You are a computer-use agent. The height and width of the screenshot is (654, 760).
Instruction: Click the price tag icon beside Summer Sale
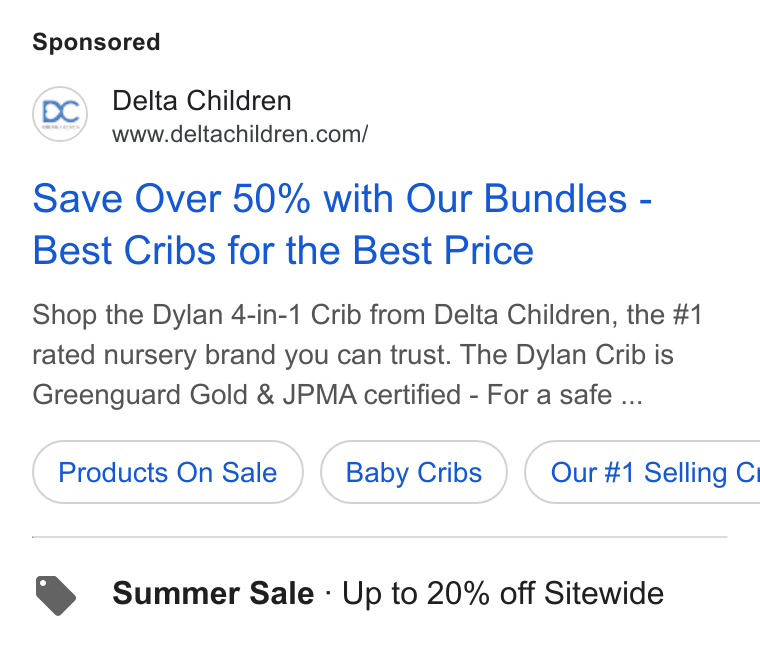pos(56,595)
